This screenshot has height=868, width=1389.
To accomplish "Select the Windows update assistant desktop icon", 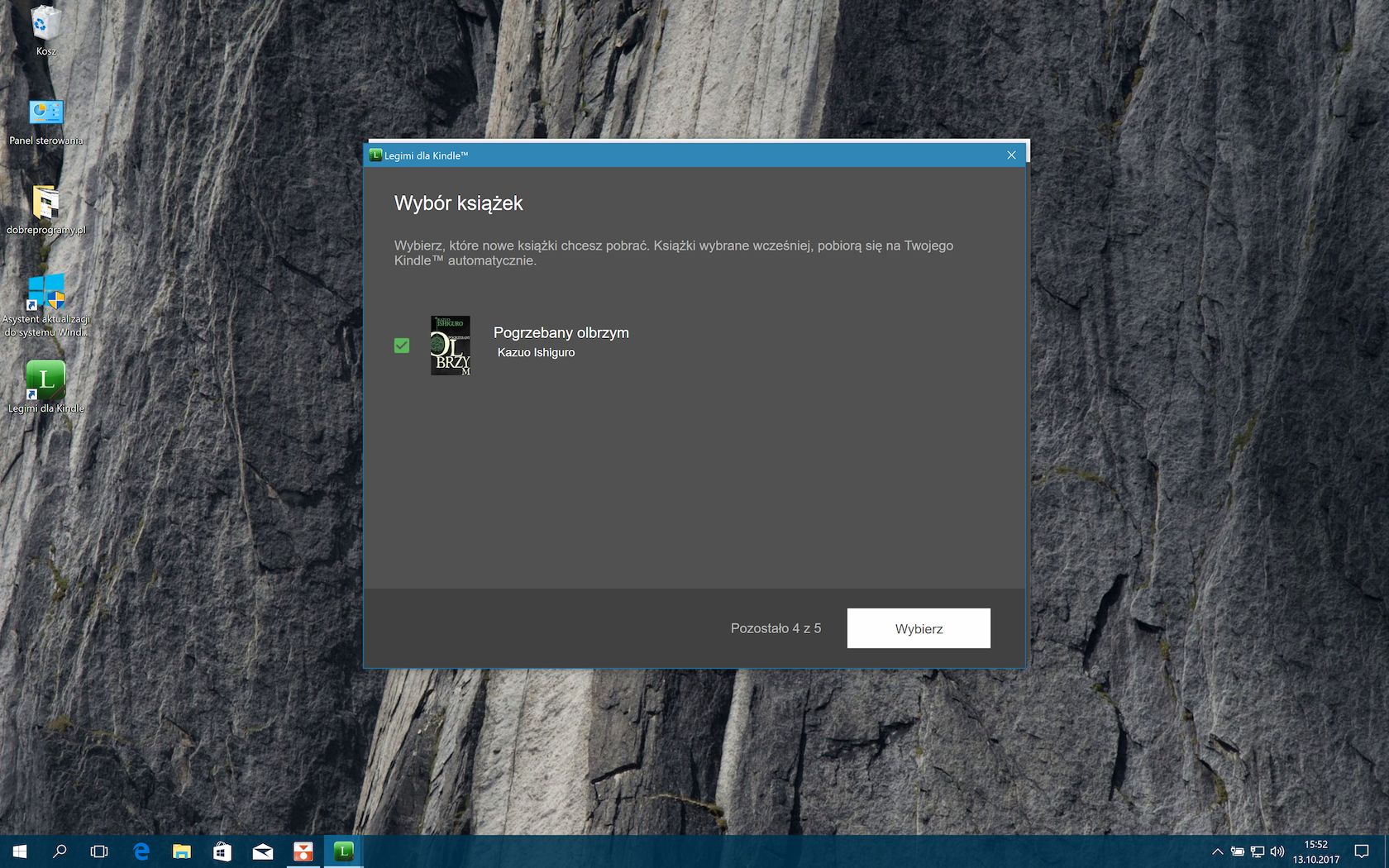I will (46, 306).
